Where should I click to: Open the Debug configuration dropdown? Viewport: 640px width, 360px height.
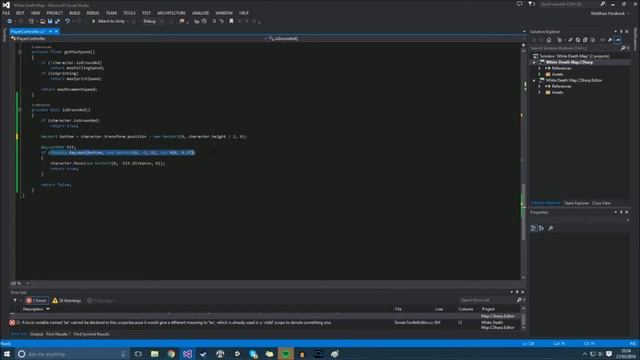[153, 21]
